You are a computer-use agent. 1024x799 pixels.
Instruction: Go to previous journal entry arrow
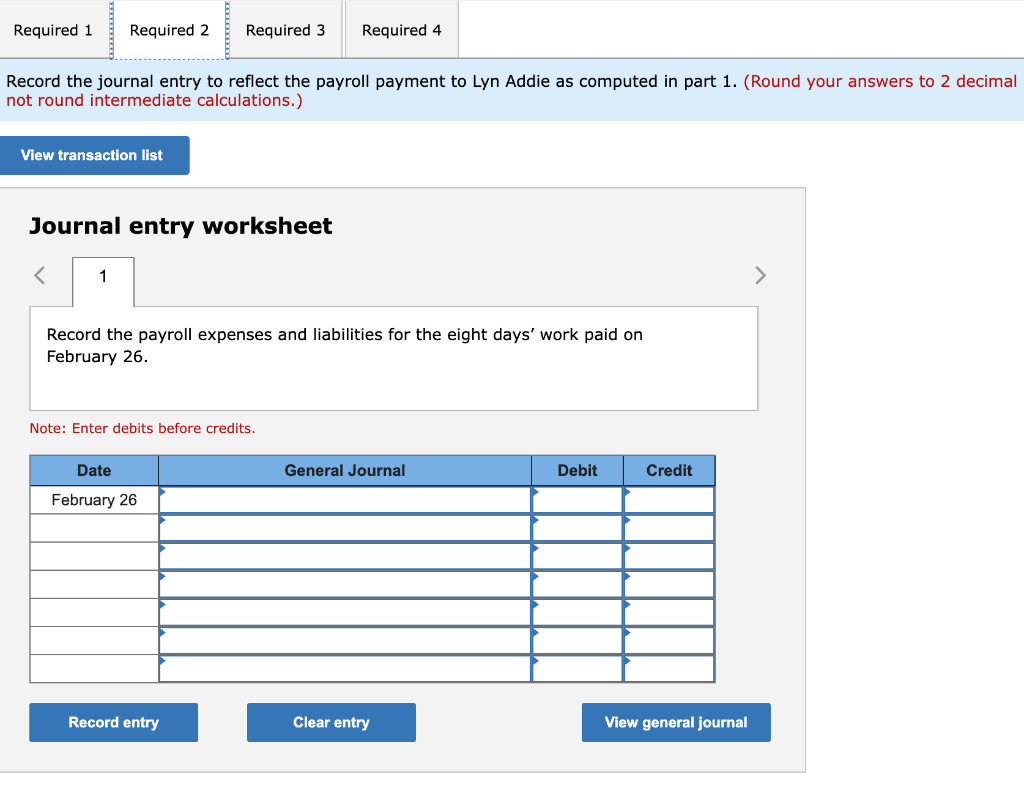[40, 275]
